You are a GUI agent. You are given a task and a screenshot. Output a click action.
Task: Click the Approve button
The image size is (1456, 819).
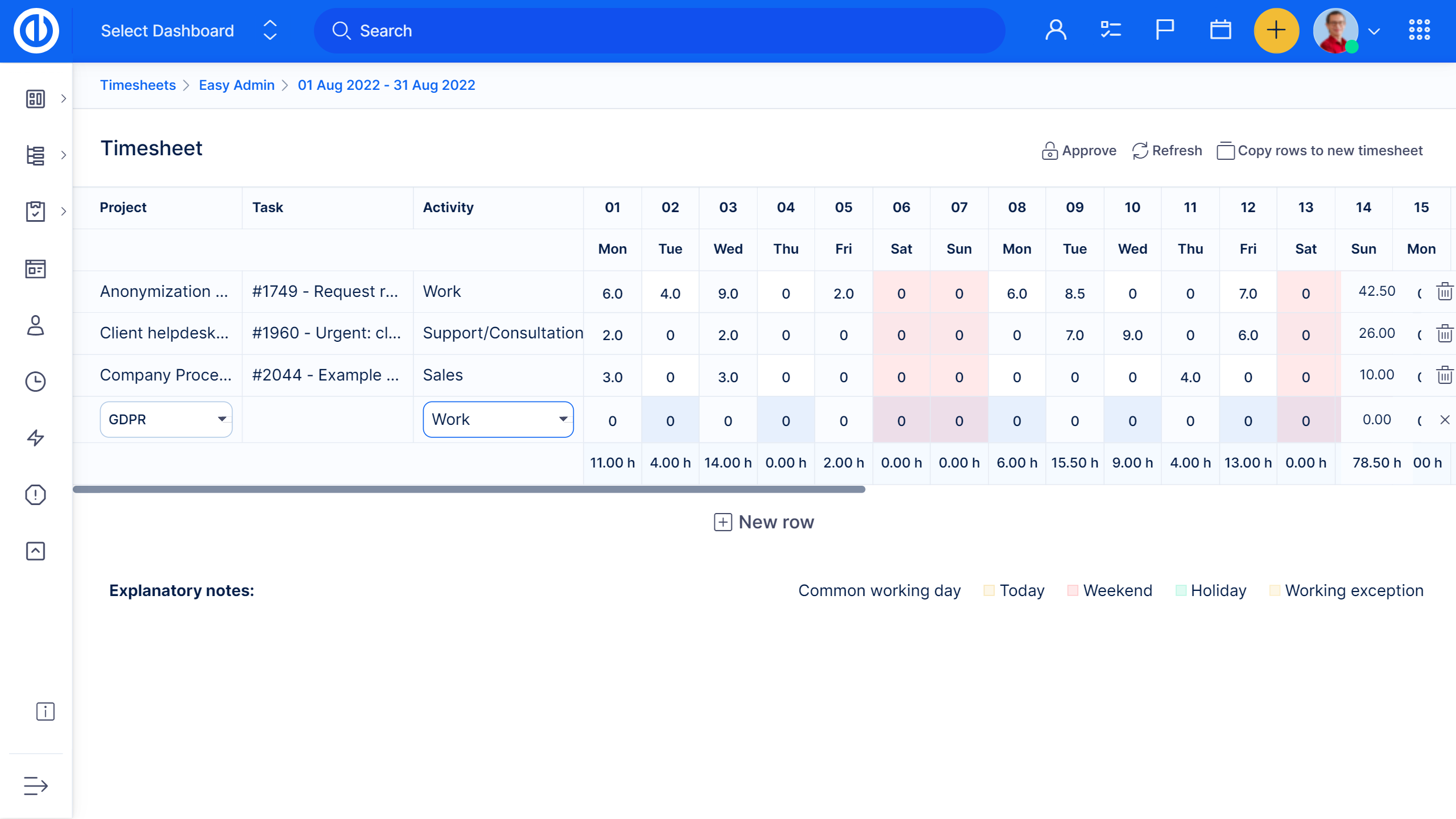point(1079,151)
